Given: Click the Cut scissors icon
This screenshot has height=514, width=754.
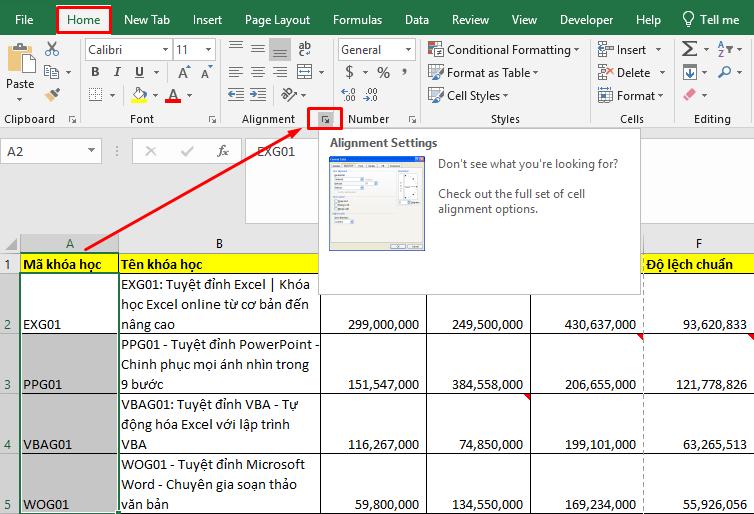Looking at the screenshot, I should [x=52, y=49].
